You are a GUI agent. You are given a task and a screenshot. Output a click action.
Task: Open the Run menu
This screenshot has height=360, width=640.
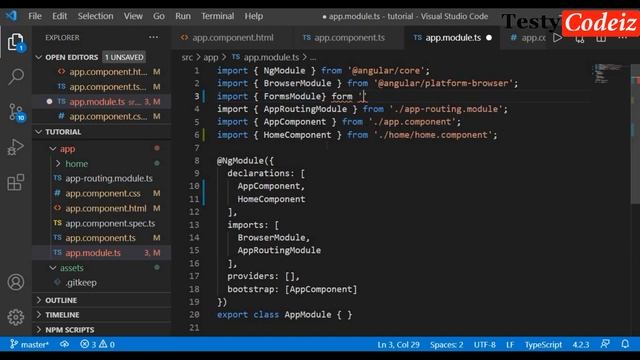point(183,16)
